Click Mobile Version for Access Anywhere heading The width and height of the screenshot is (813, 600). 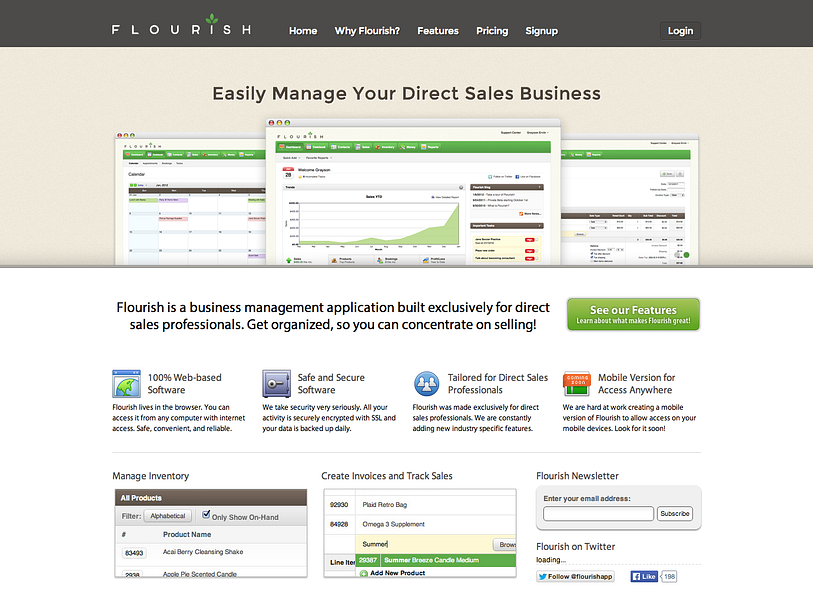(636, 384)
